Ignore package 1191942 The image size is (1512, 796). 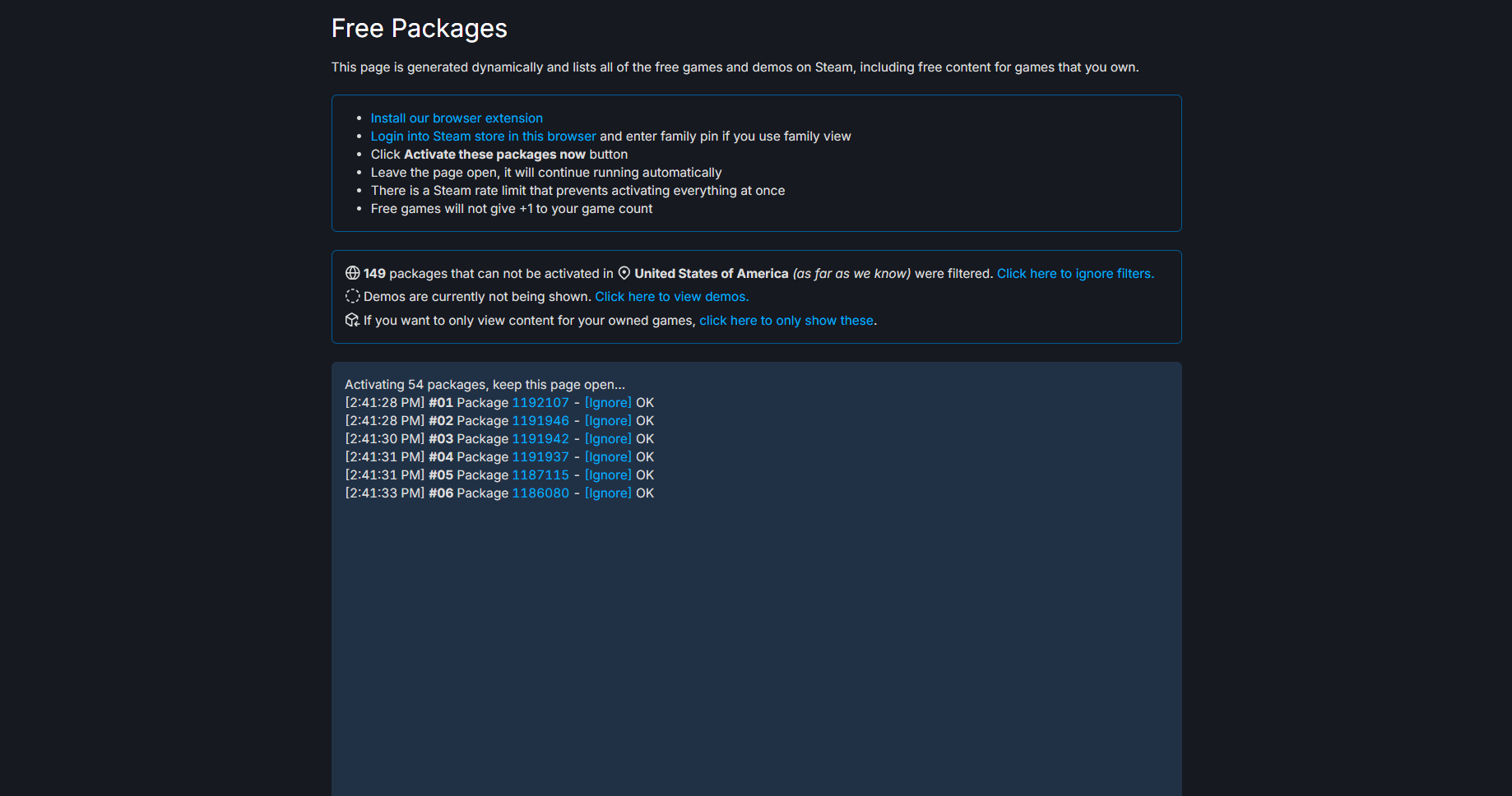click(608, 439)
